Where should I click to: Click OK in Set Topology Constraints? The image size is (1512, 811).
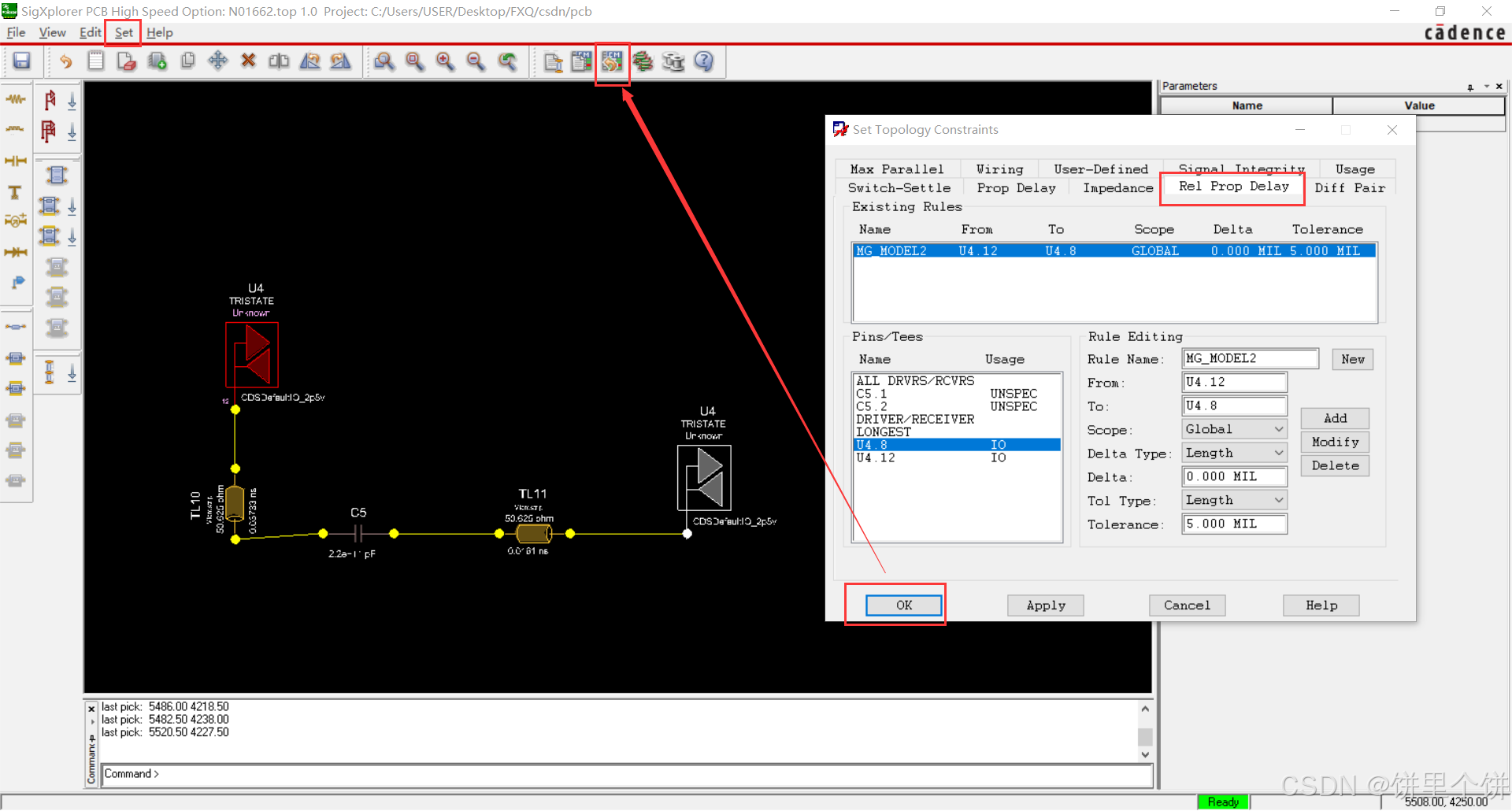point(904,605)
